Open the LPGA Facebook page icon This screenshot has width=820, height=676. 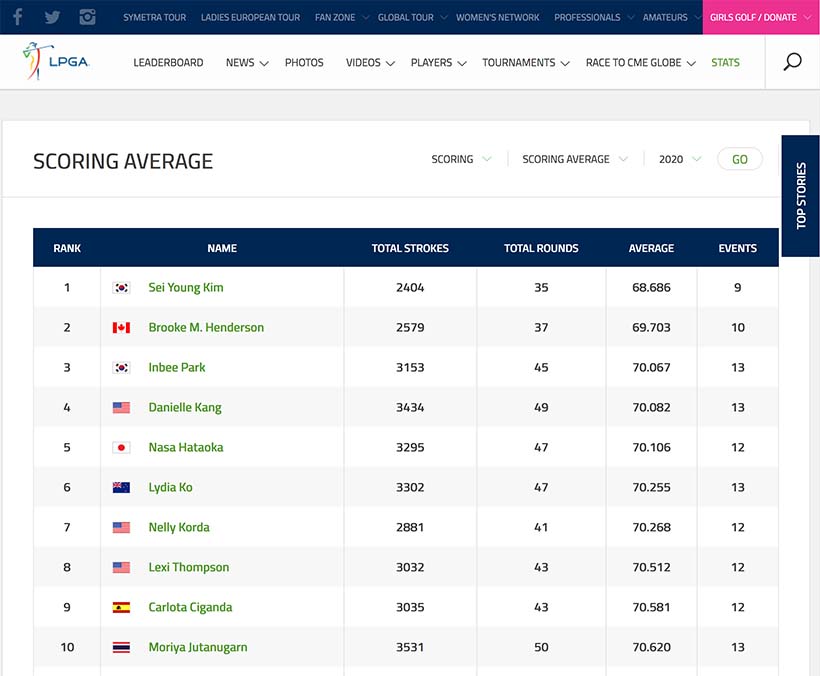coord(18,17)
